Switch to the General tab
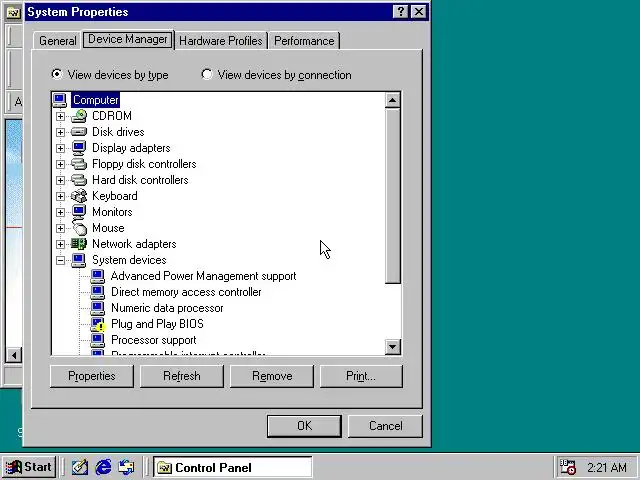The height and width of the screenshot is (480, 640). [58, 41]
